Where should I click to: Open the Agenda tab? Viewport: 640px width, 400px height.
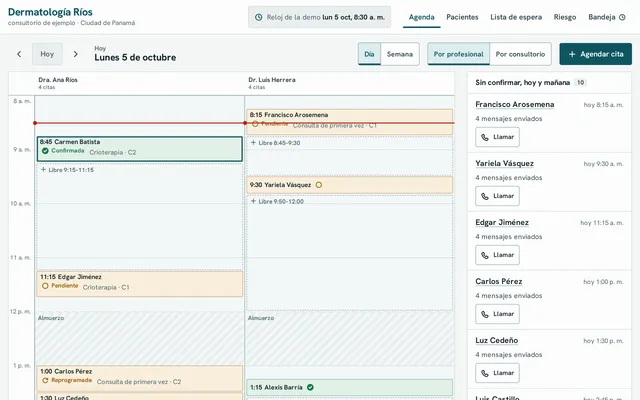coord(422,17)
